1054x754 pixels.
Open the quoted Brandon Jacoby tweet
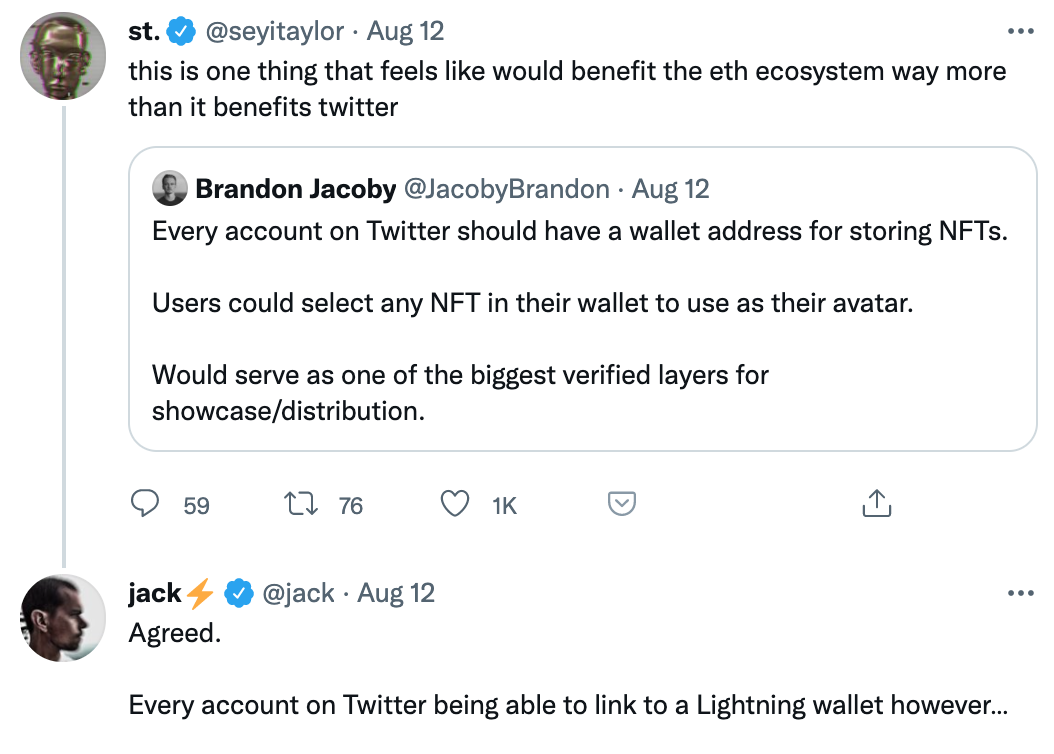[582, 320]
